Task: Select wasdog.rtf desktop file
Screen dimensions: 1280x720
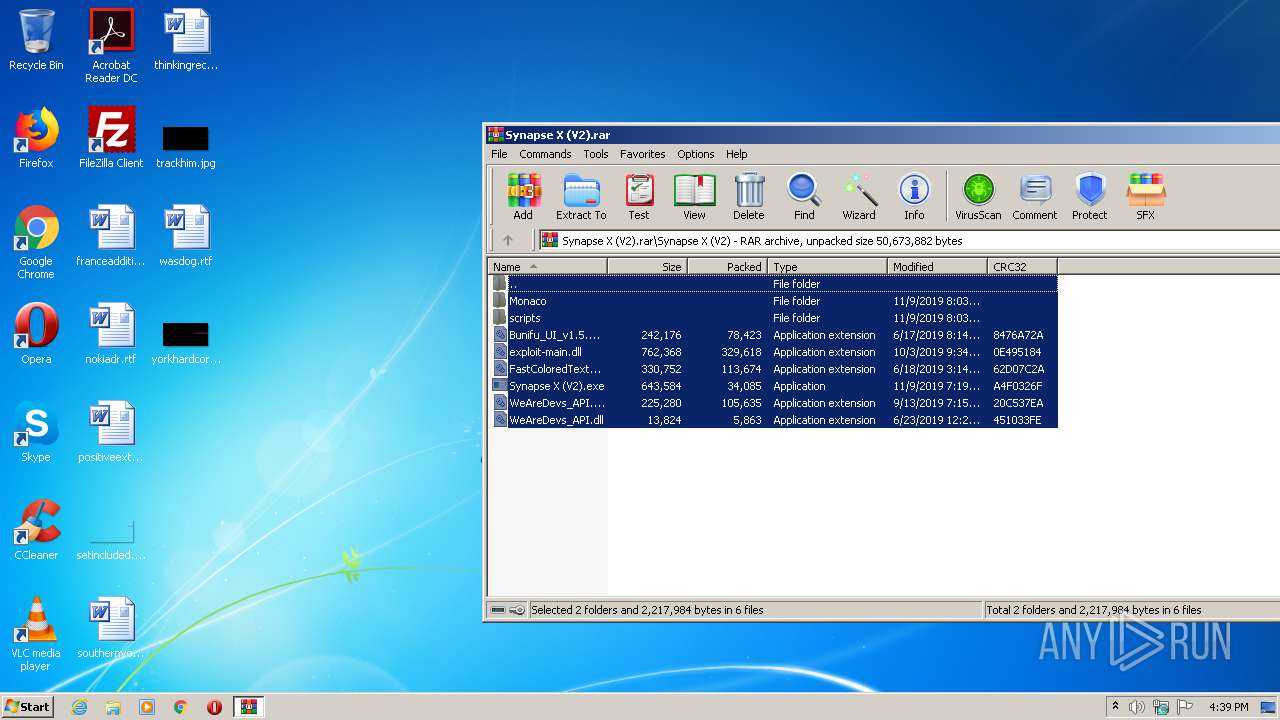Action: [186, 236]
